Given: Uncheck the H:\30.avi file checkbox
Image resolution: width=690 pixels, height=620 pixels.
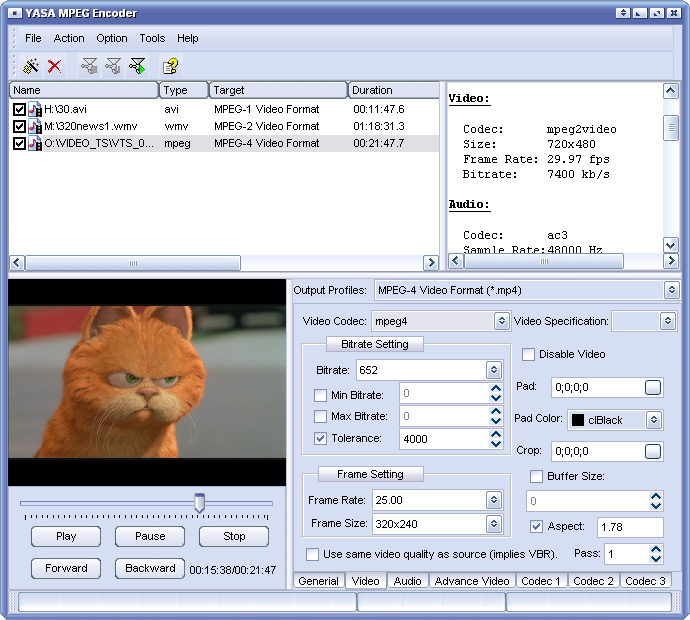Looking at the screenshot, I should (19, 109).
